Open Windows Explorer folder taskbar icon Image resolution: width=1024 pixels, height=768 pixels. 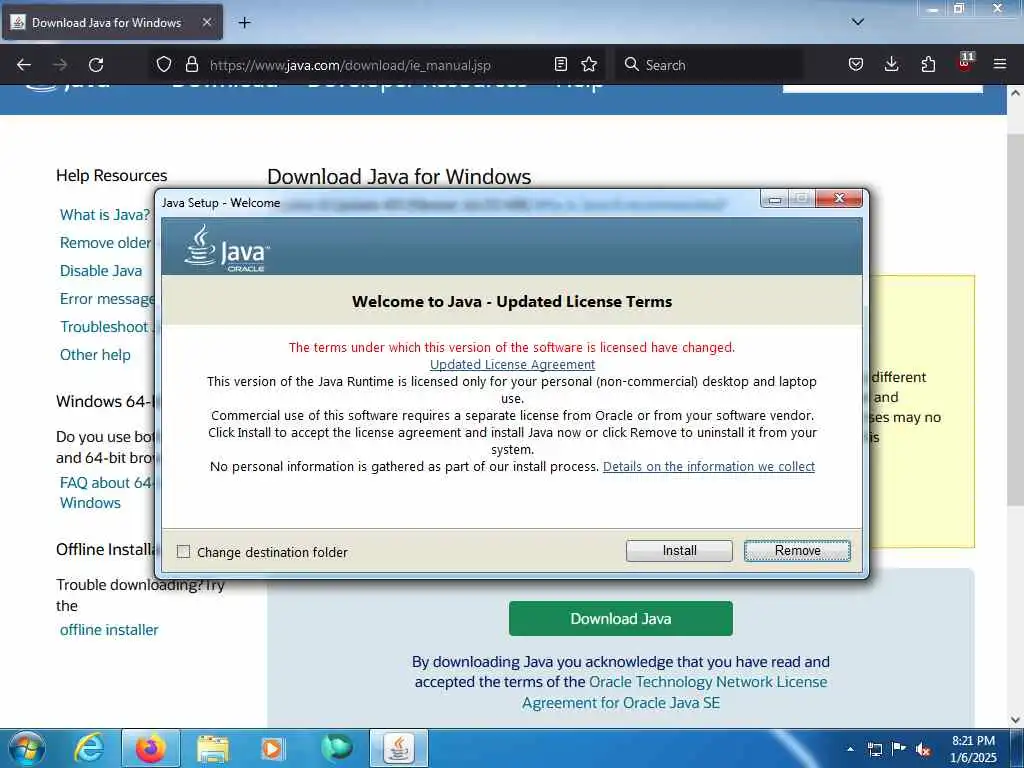(x=213, y=748)
